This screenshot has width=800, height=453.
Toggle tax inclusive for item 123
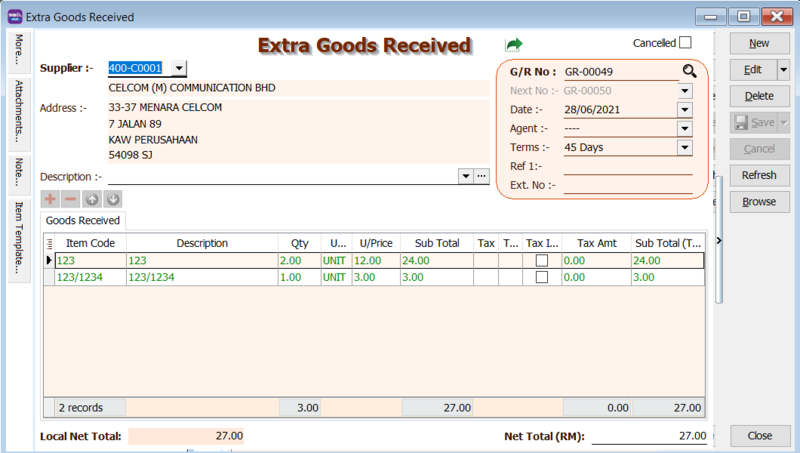tap(542, 260)
